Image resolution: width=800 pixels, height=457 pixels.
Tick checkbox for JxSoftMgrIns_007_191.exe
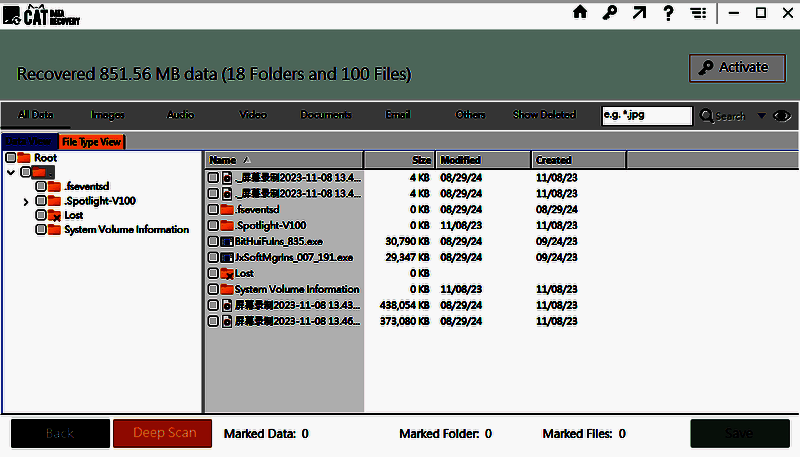click(x=212, y=257)
